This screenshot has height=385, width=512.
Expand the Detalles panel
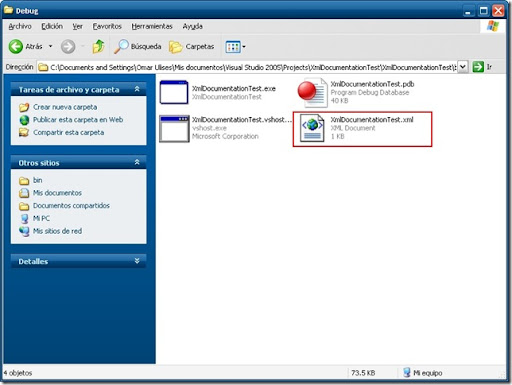[x=137, y=261]
